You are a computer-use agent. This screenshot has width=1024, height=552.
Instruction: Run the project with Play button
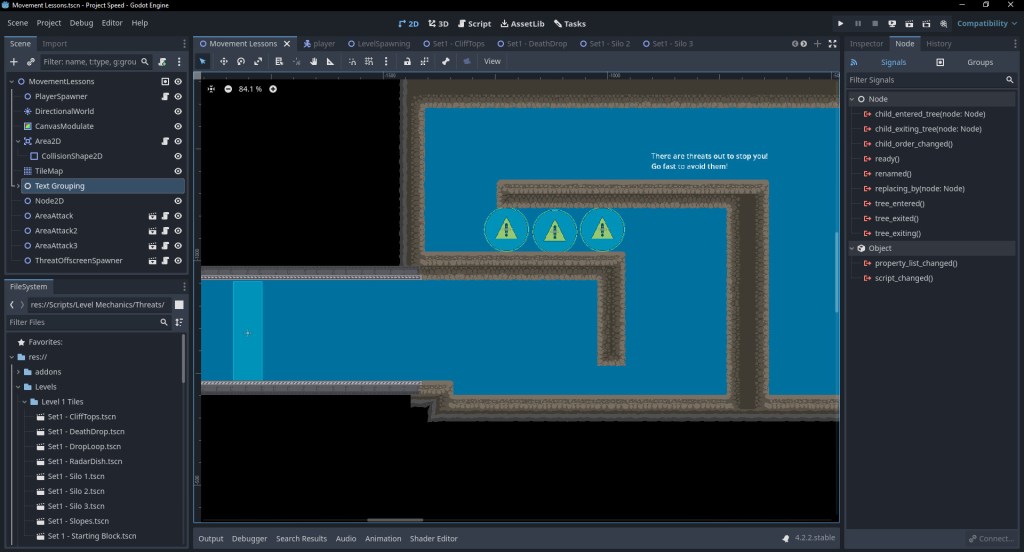point(841,23)
